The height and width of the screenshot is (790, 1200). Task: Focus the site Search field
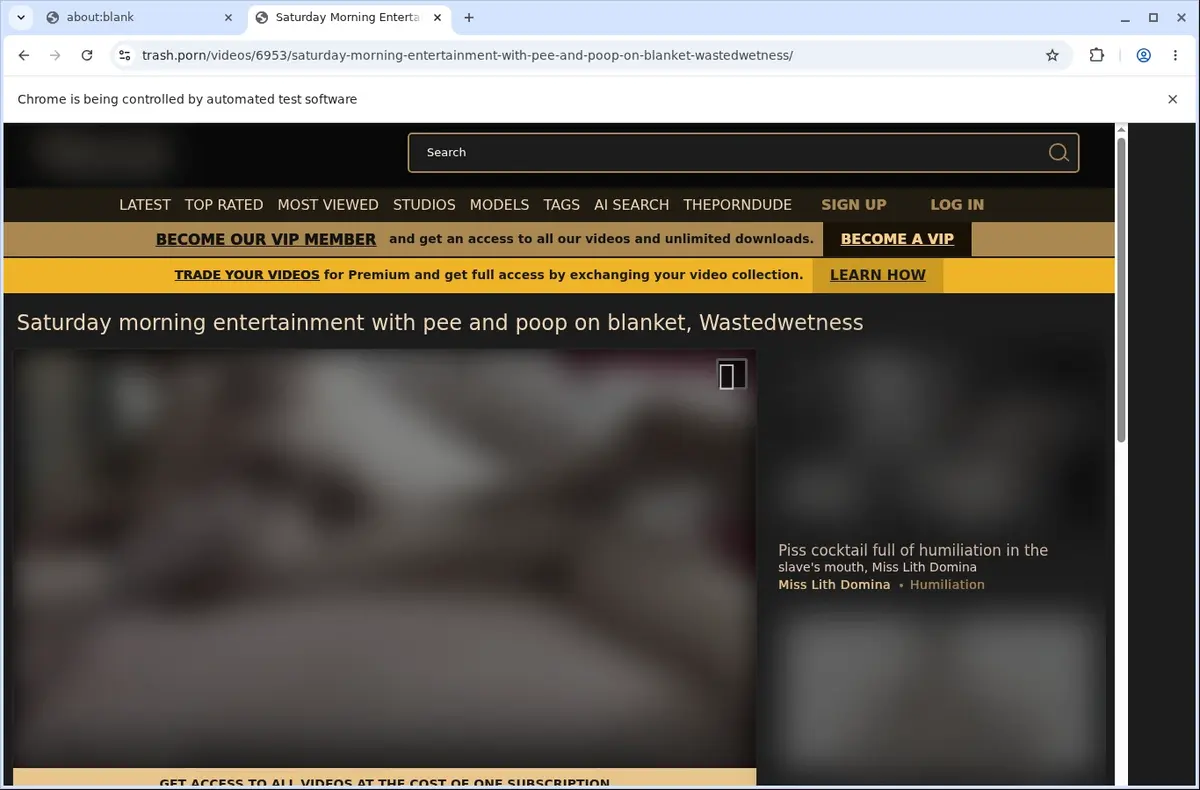pyautogui.click(x=743, y=153)
